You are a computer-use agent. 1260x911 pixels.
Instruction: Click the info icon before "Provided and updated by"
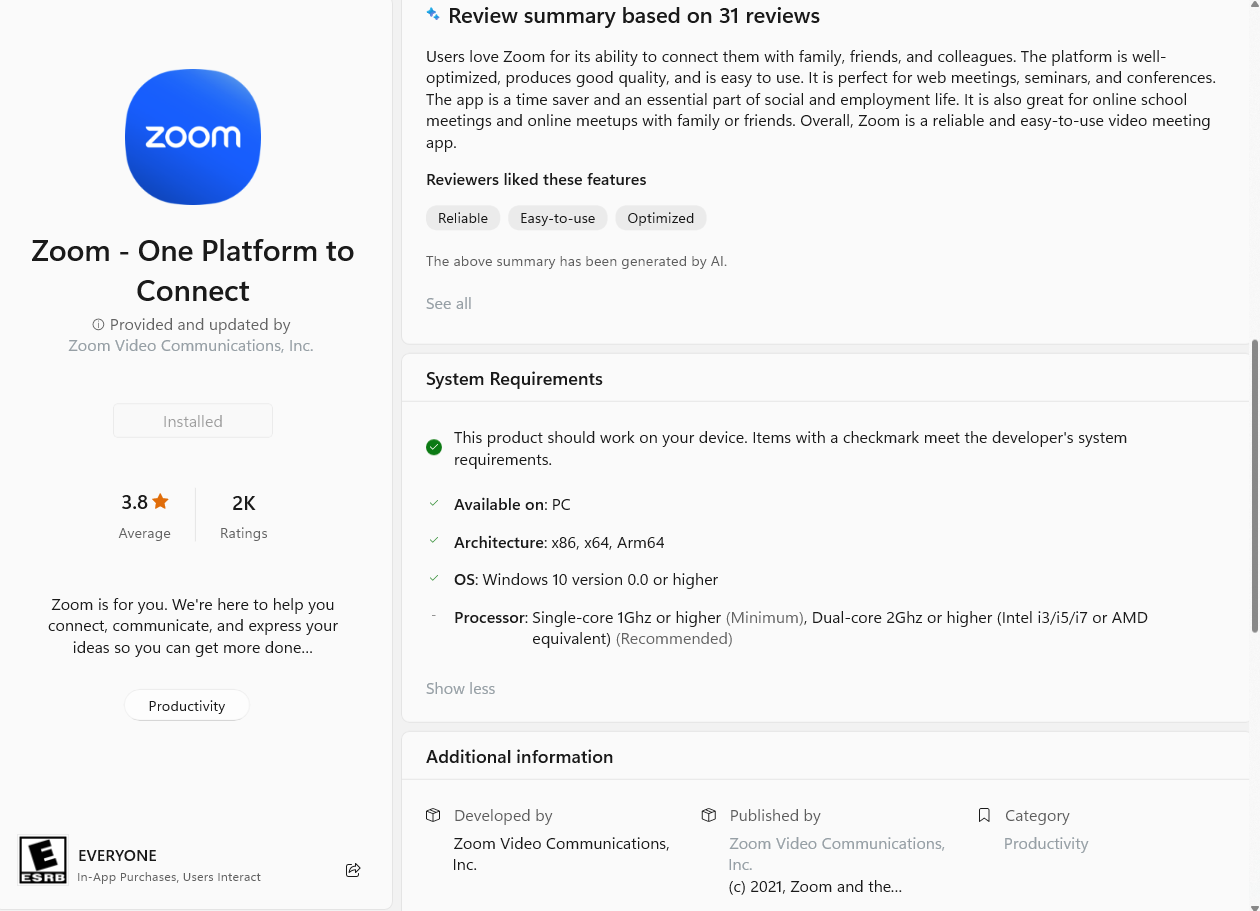tap(98, 325)
